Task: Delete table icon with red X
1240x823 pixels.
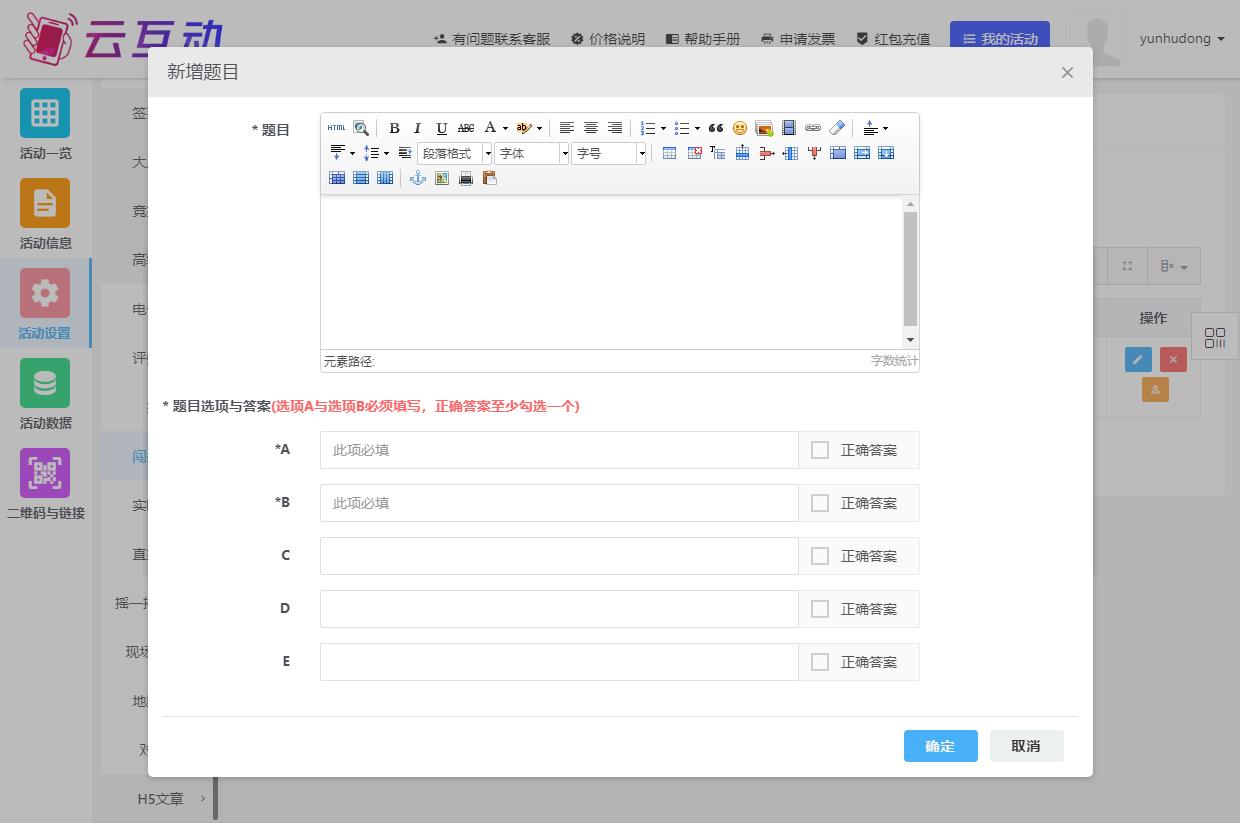Action: point(693,153)
